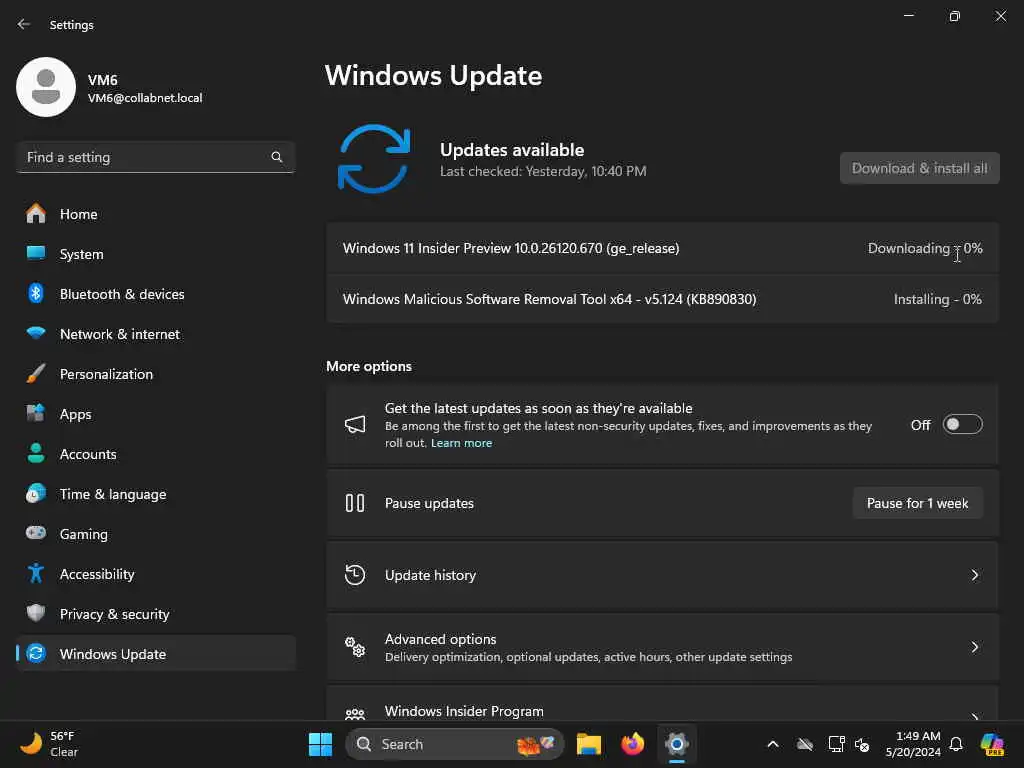
Task: Open the notification bell in system tray
Action: pos(956,744)
